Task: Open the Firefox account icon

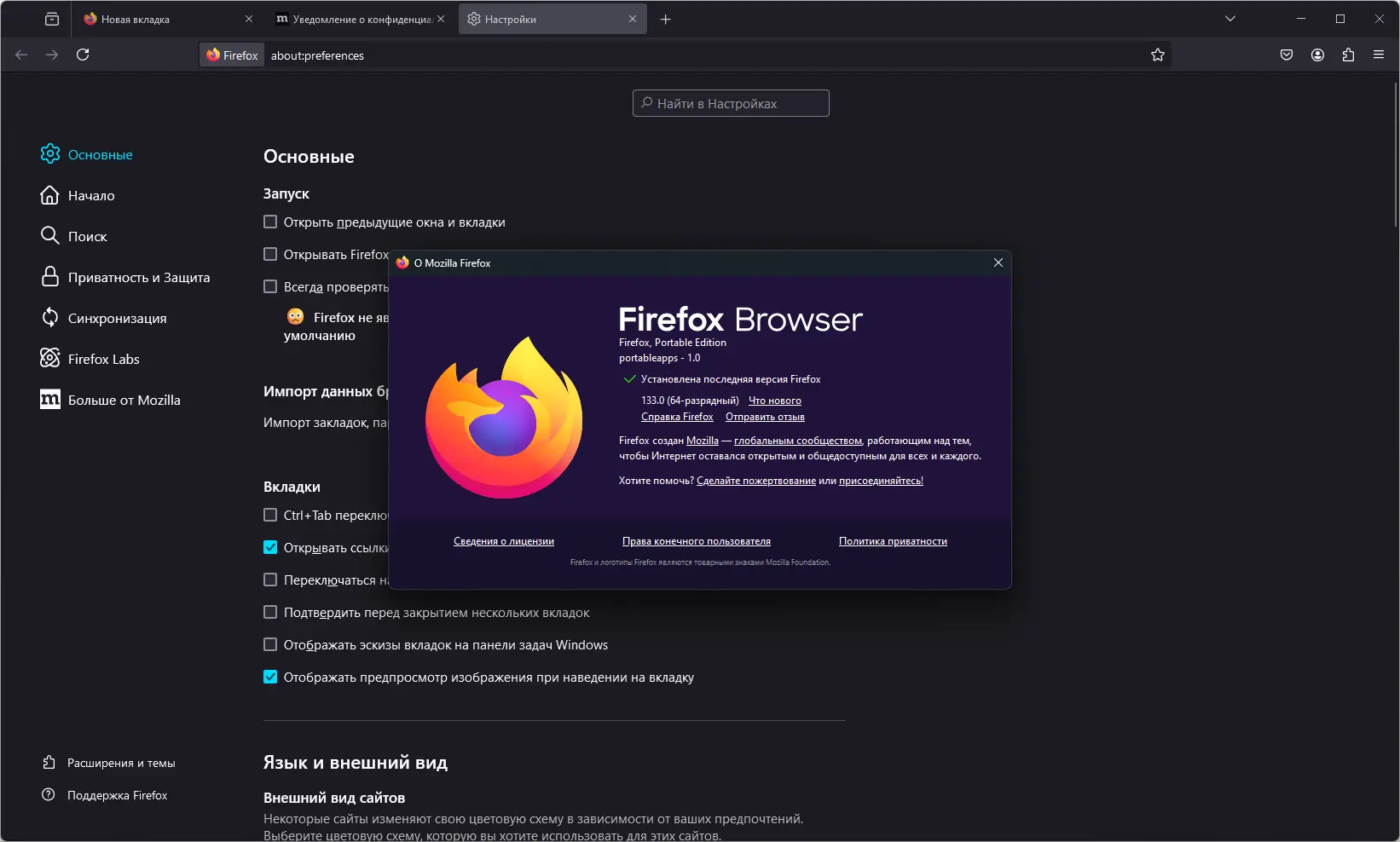Action: pyautogui.click(x=1317, y=55)
